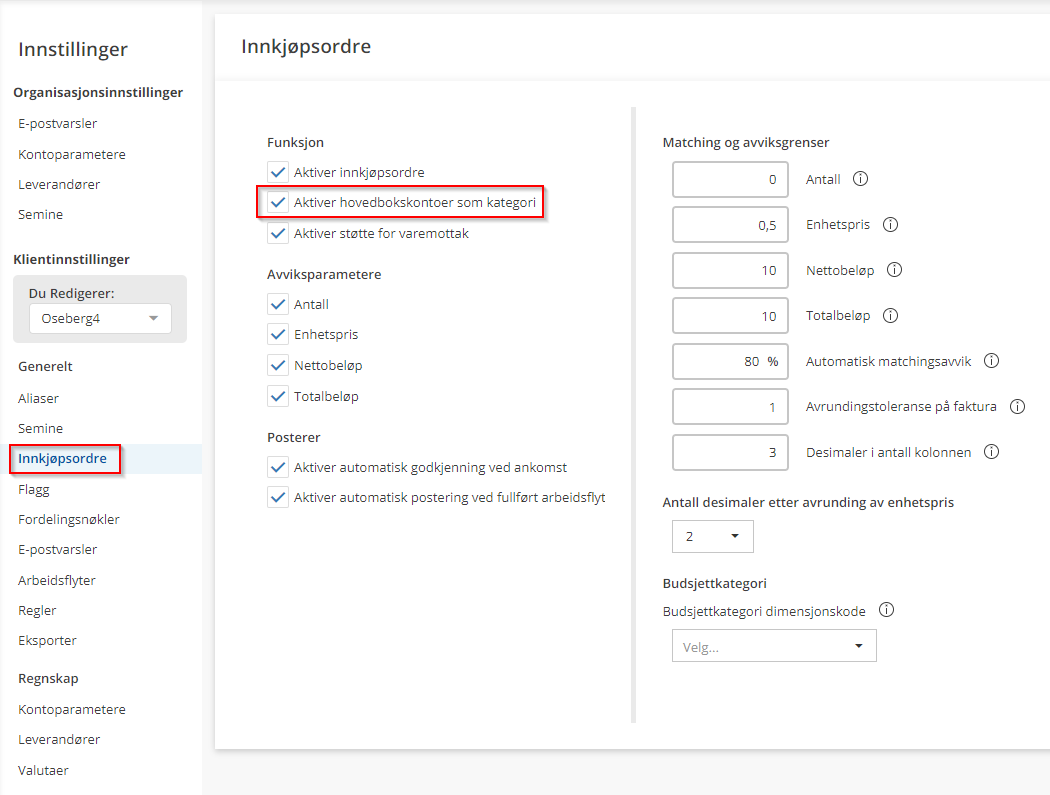Click the Automatisk matchingsavvik percent field
This screenshot has height=795, width=1050.
[730, 361]
